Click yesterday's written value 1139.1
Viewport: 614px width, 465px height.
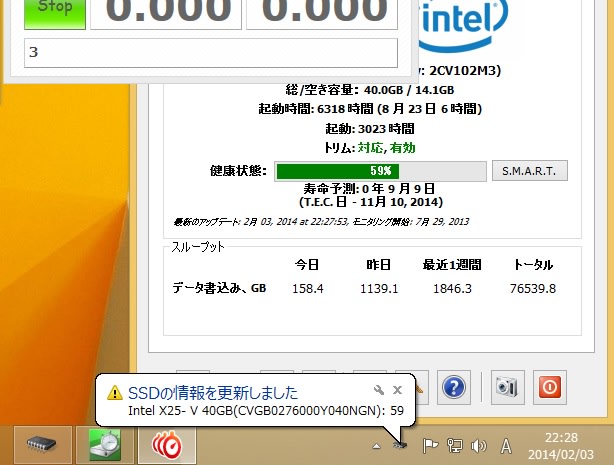379,289
